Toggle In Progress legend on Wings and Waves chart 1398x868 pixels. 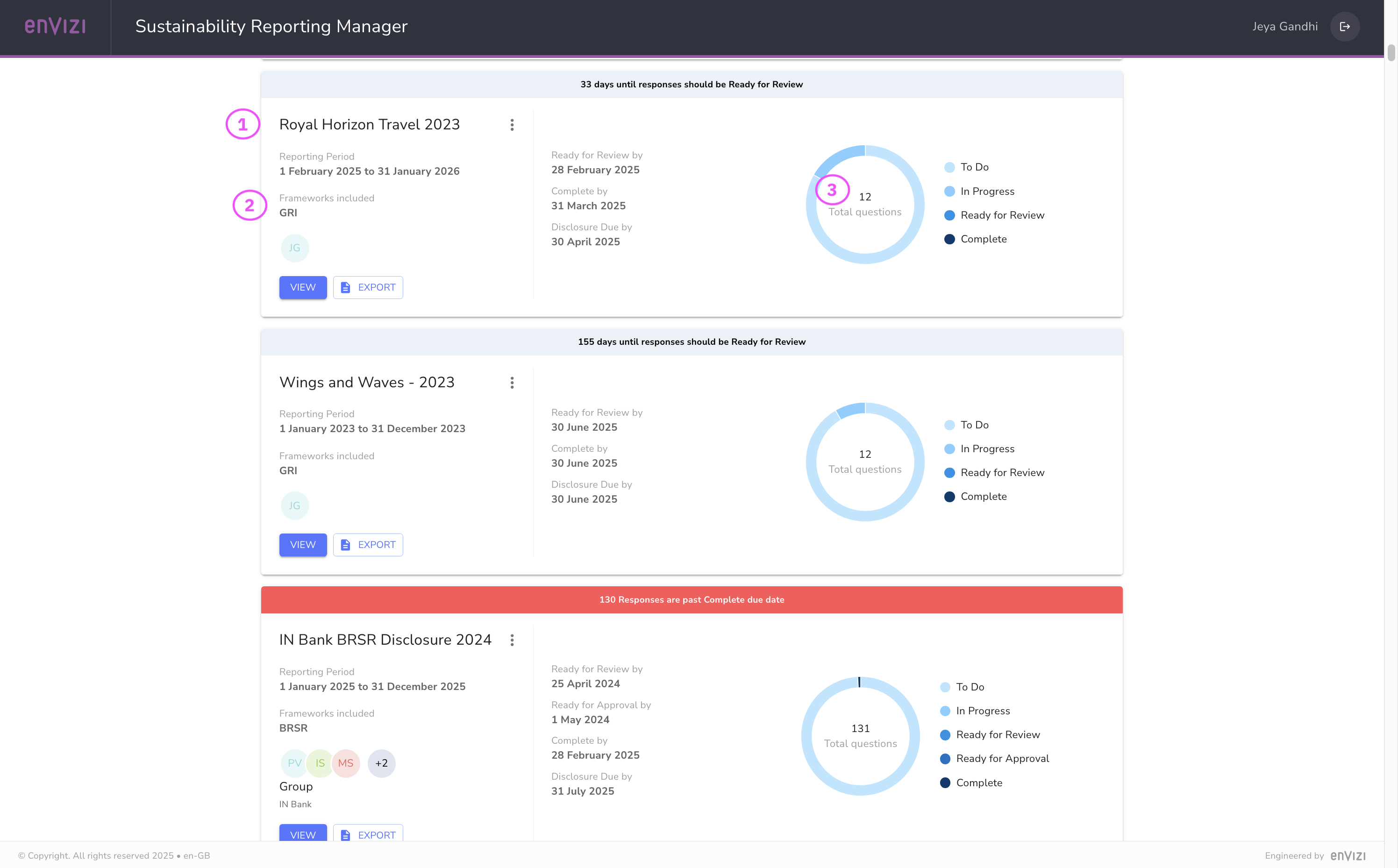[987, 448]
